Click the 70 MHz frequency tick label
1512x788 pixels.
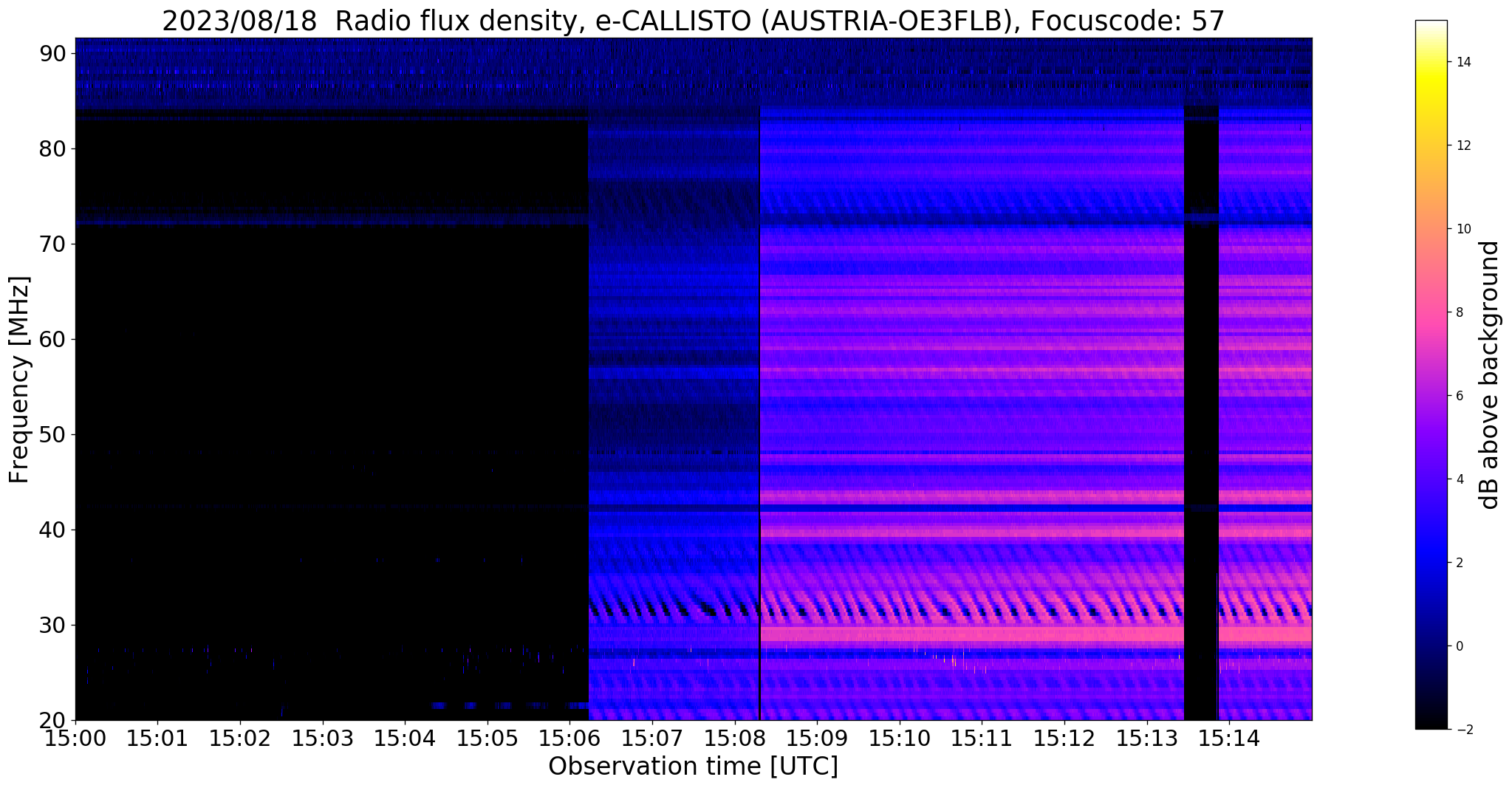point(52,244)
